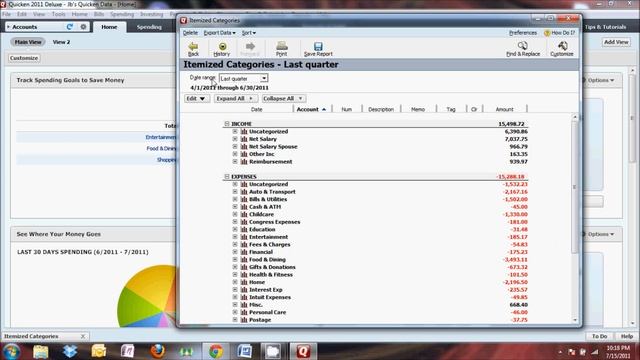Click the How Do I help icon
Image resolution: width=640 pixels, height=360 pixels.
point(547,33)
